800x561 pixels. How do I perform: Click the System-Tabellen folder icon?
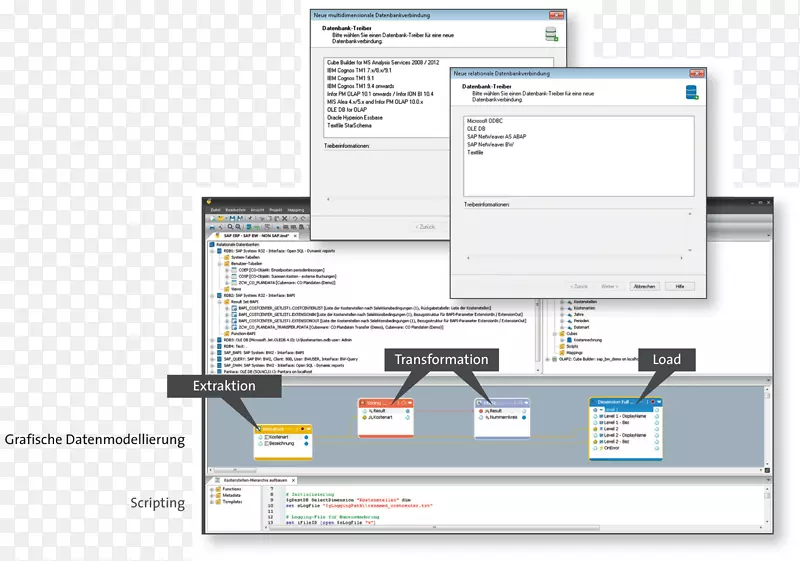(227, 257)
